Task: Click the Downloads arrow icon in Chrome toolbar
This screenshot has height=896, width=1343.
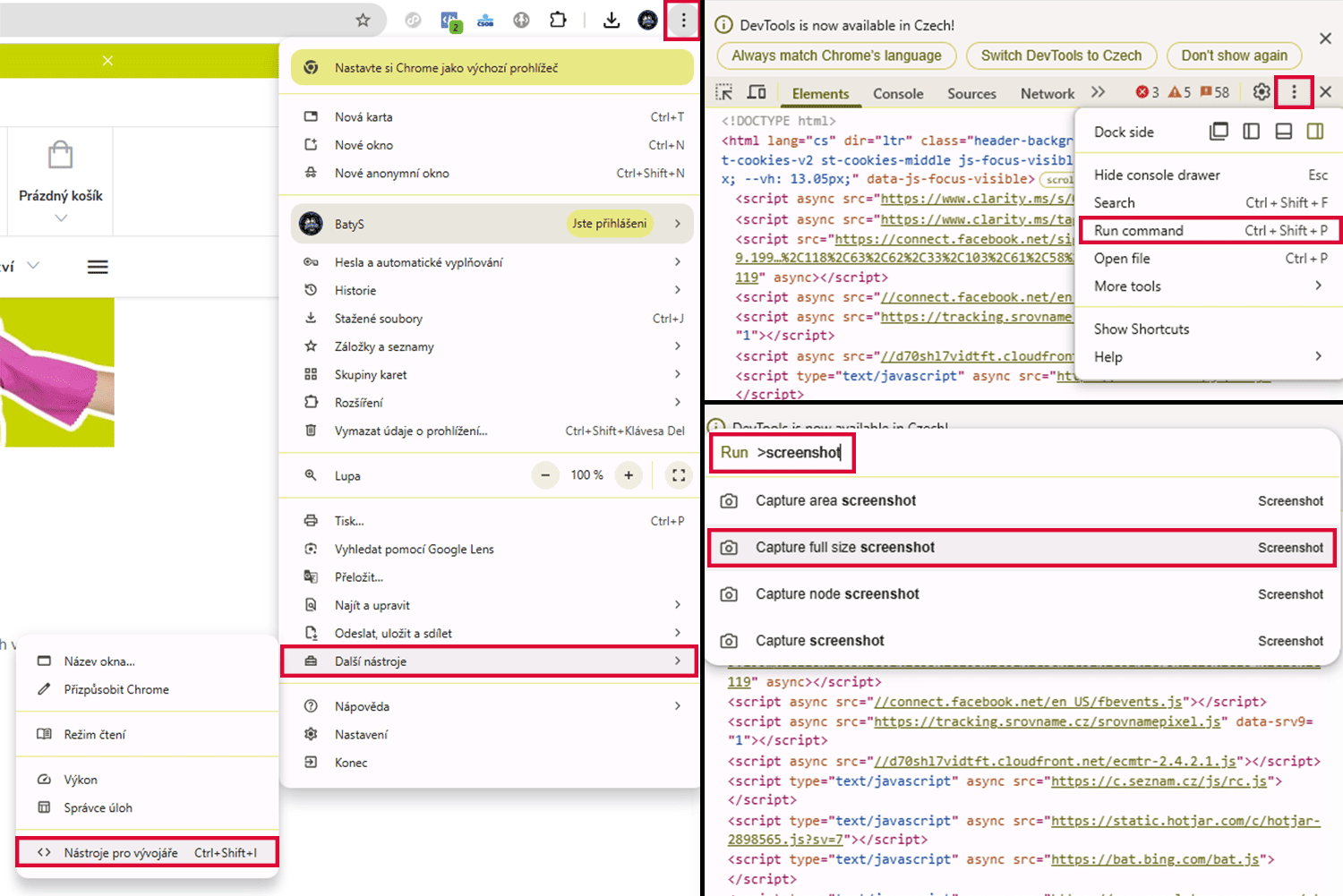Action: tap(612, 20)
